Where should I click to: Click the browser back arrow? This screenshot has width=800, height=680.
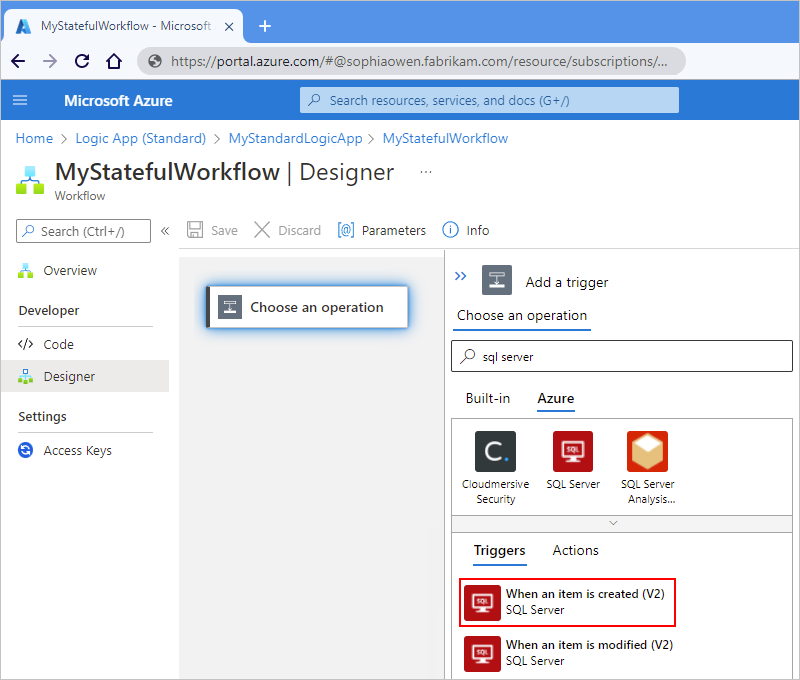[x=18, y=61]
